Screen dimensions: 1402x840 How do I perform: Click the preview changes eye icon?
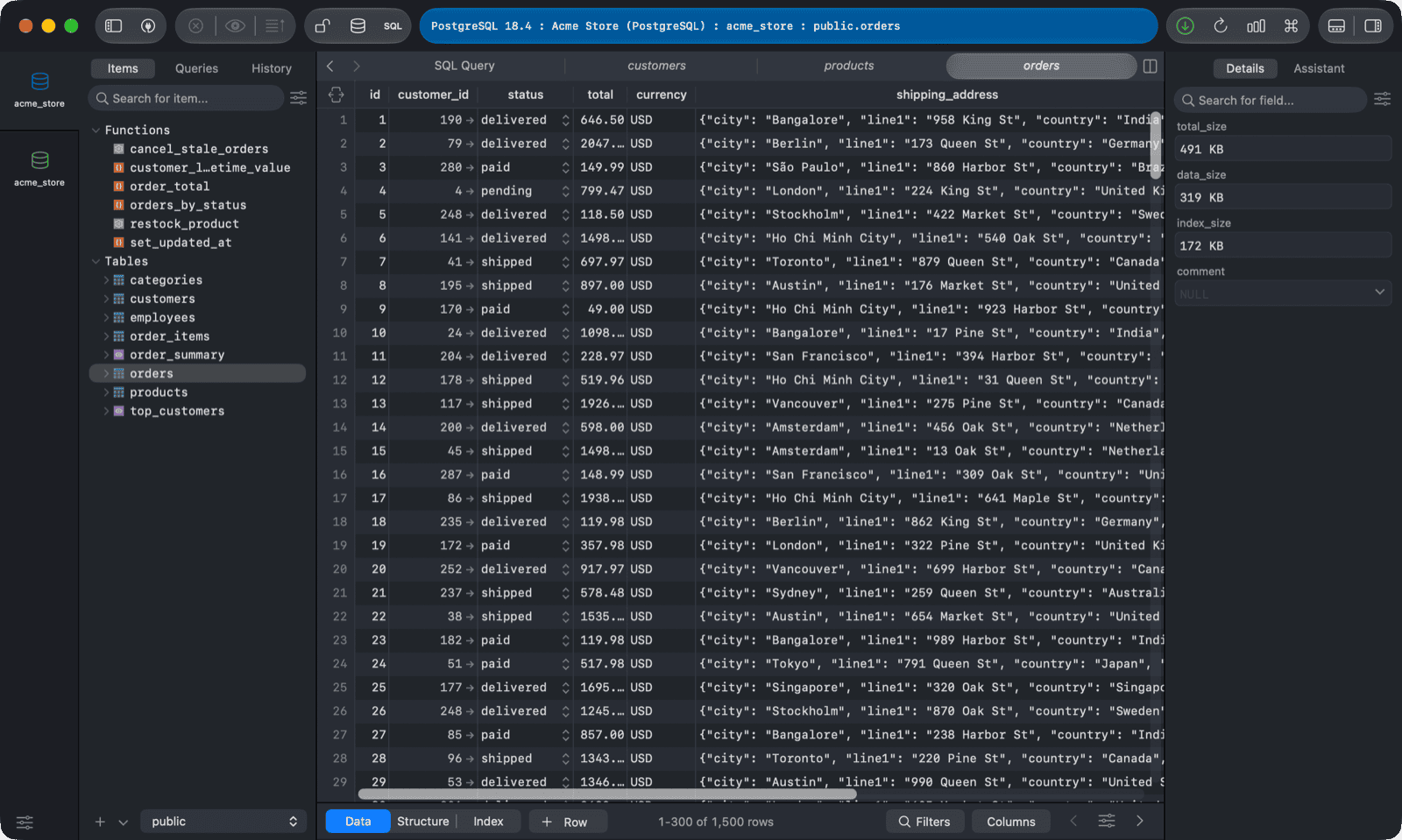(235, 26)
